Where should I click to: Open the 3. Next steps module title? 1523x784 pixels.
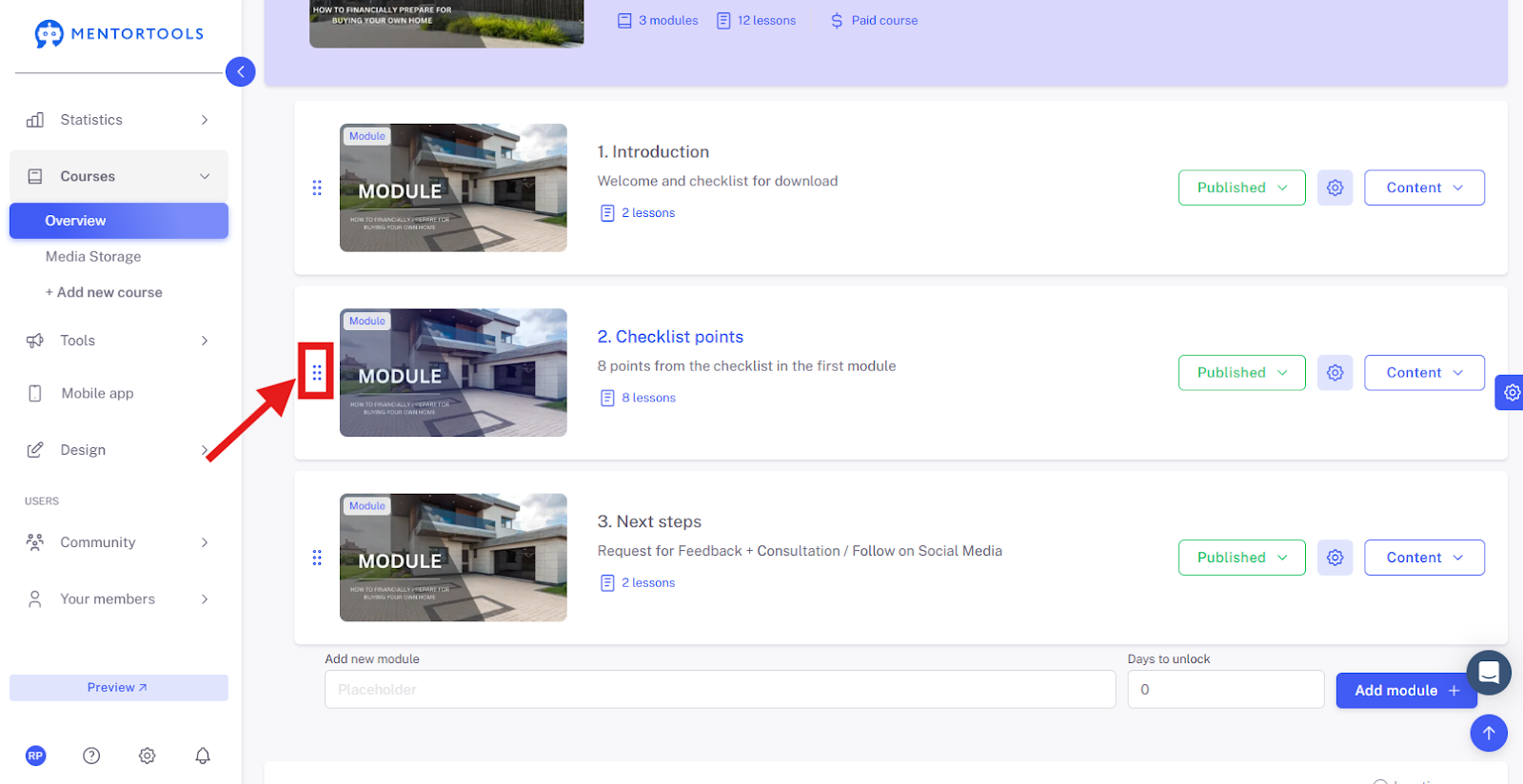tap(649, 522)
